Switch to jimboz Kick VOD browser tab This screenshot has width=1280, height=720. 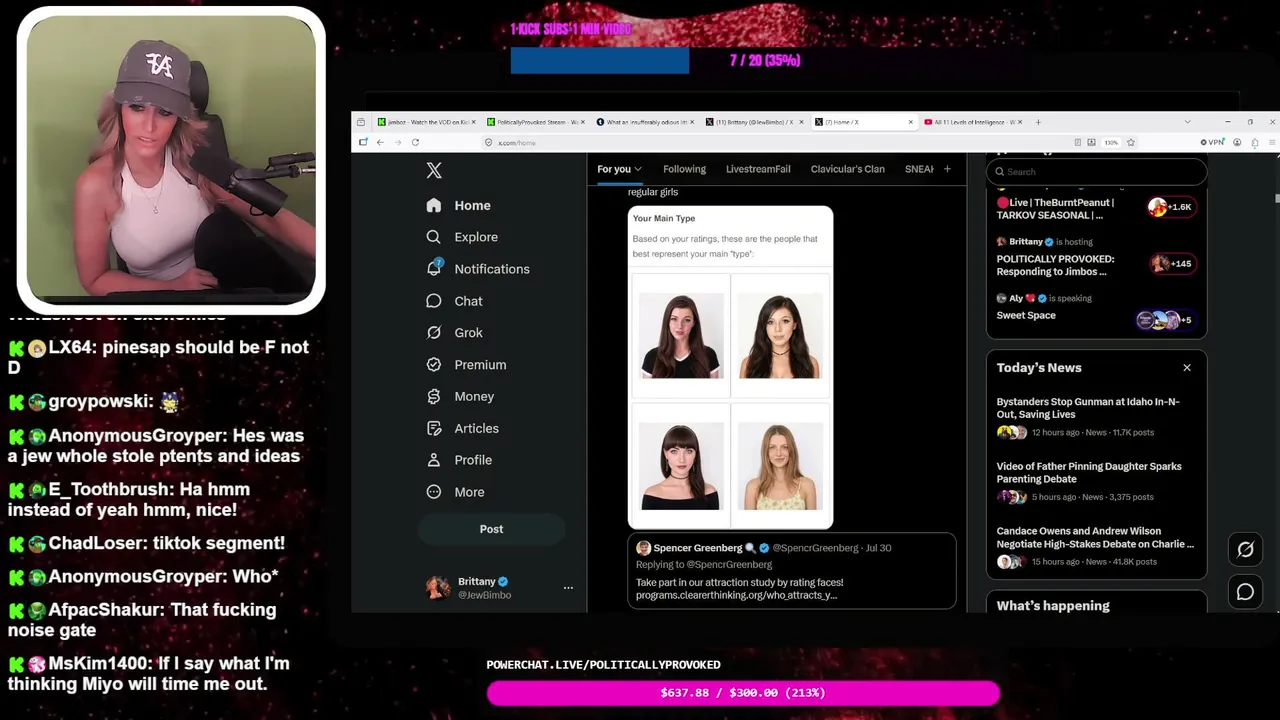[427, 122]
